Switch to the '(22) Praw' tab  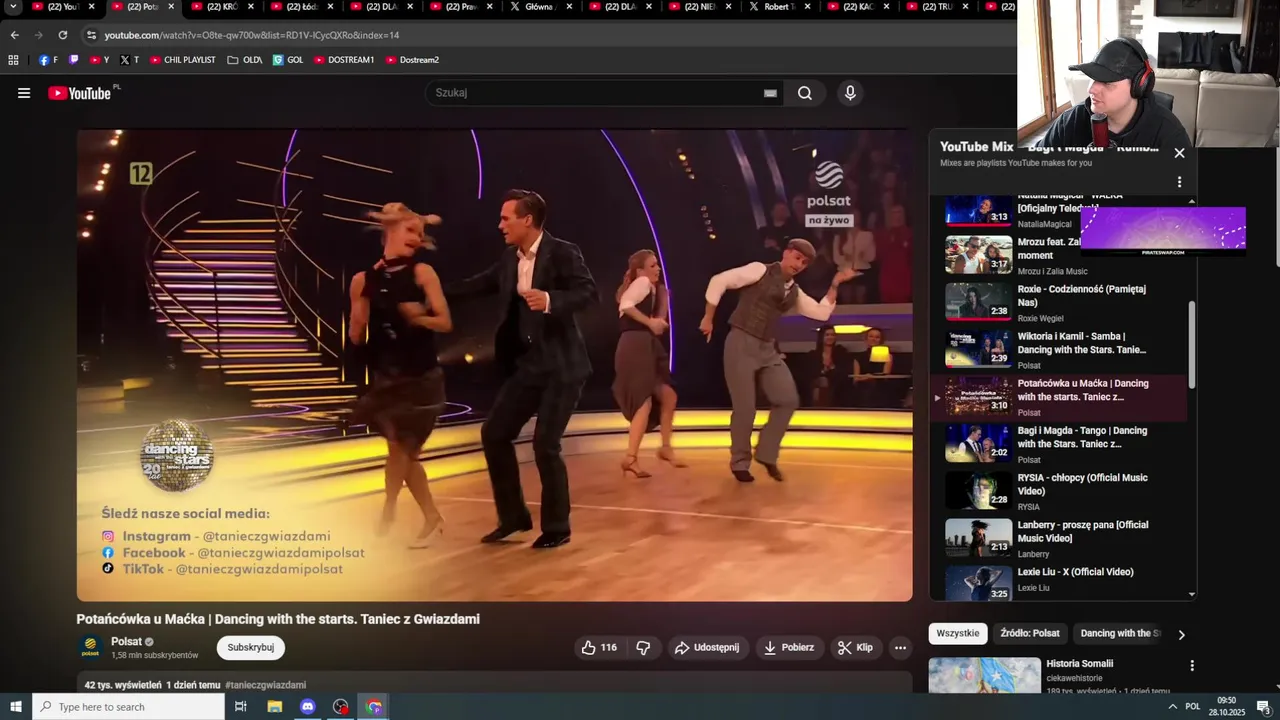460,7
